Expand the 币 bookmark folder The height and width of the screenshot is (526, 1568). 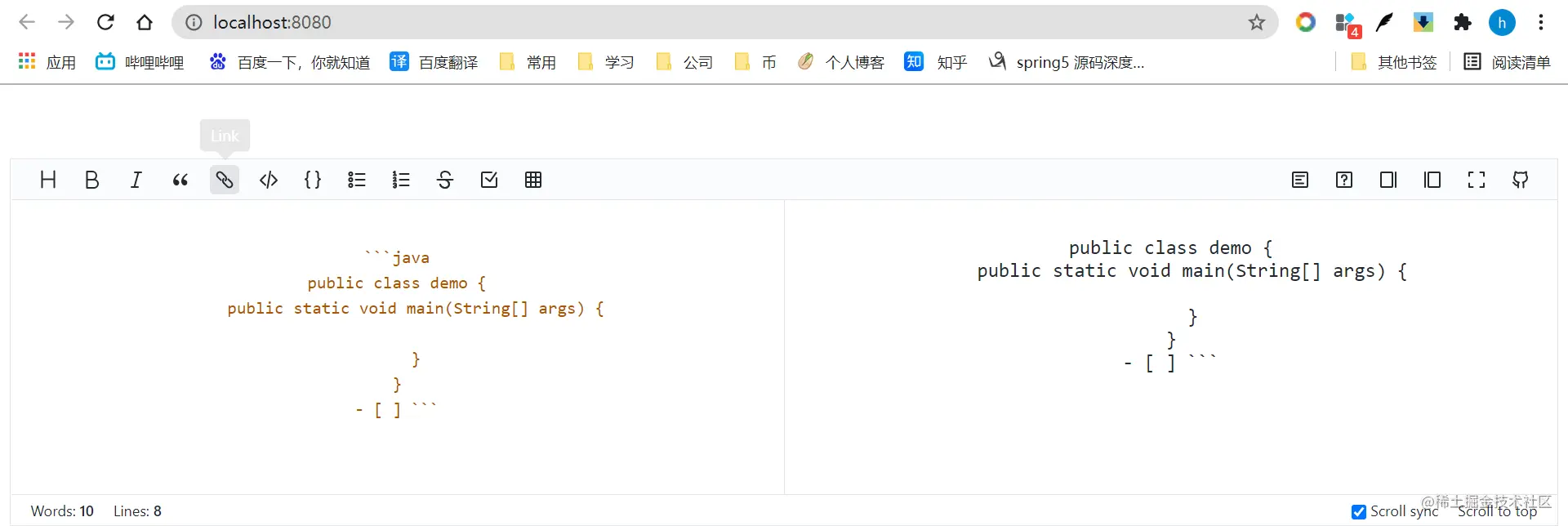point(755,62)
